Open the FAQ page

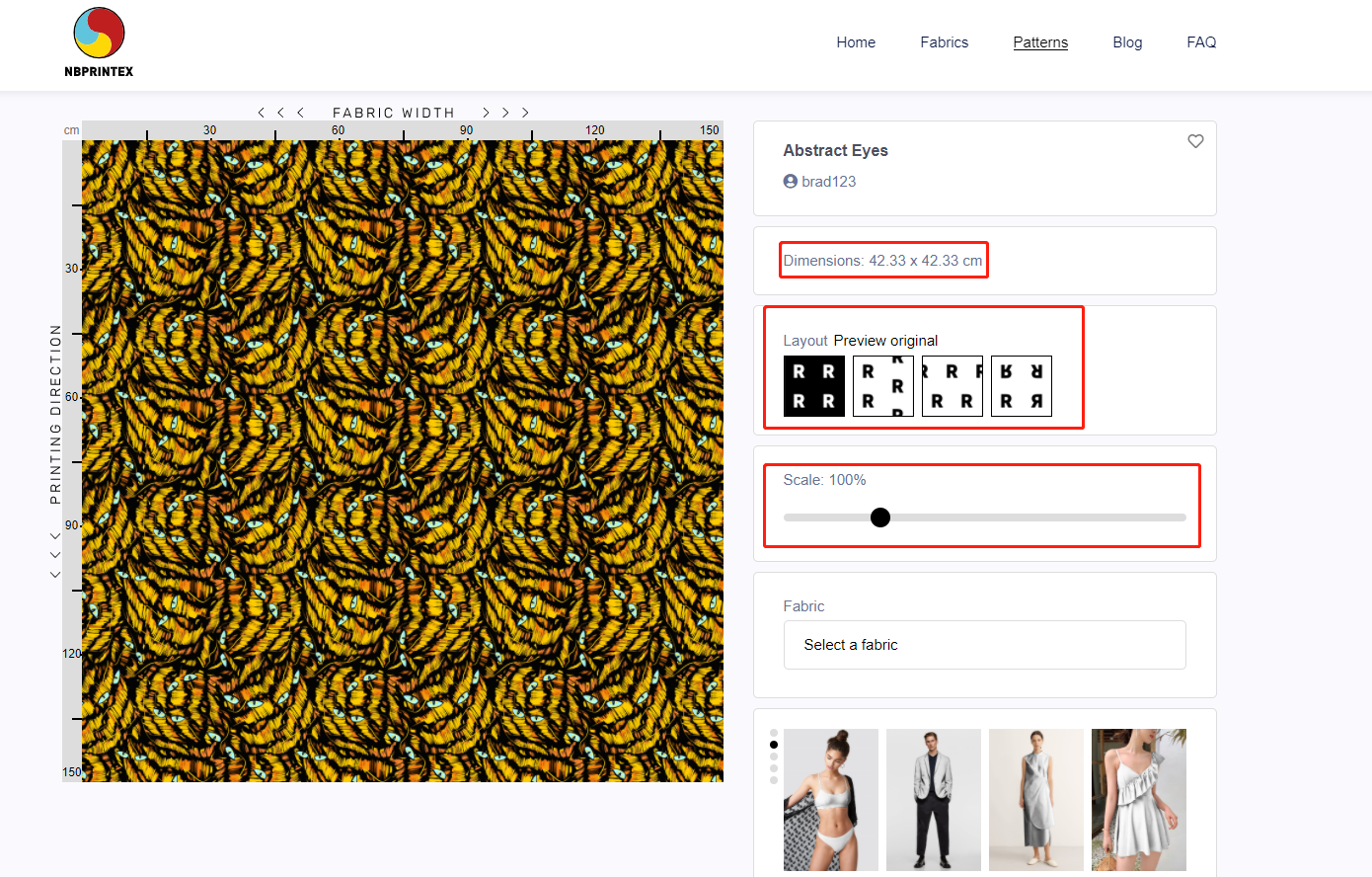tap(1201, 42)
